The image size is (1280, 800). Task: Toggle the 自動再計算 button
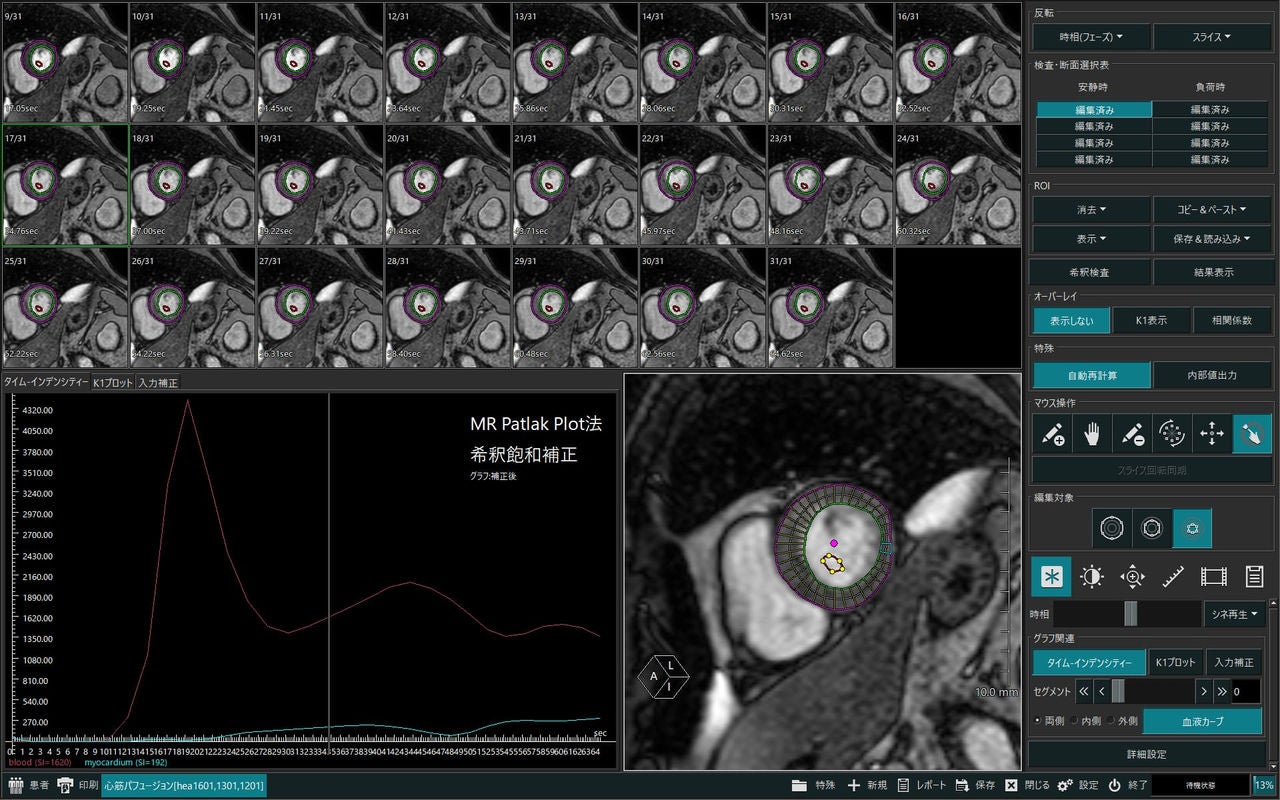(1091, 375)
